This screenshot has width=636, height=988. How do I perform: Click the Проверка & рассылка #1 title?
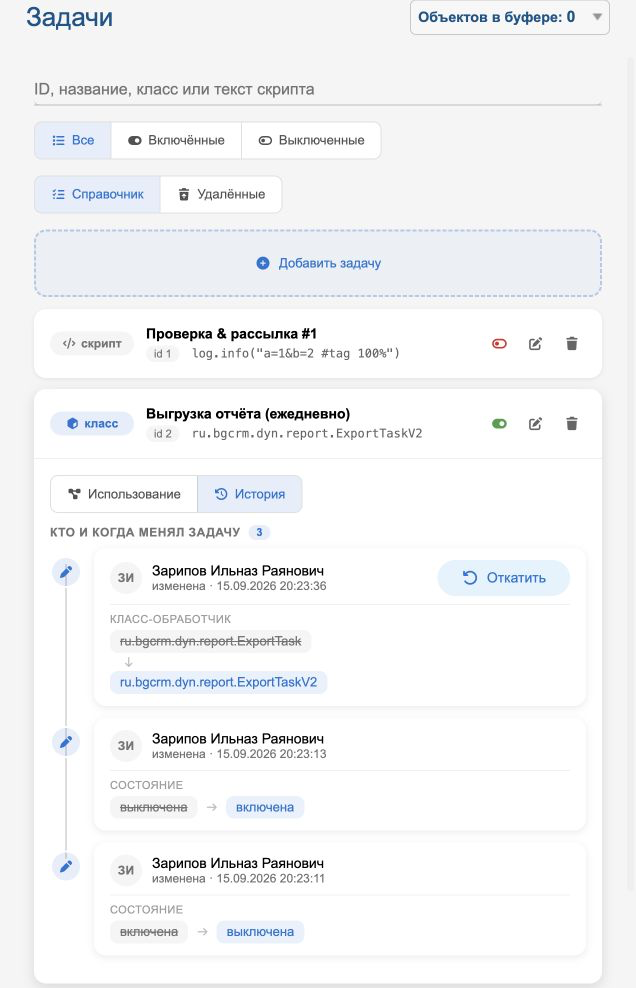(231, 333)
